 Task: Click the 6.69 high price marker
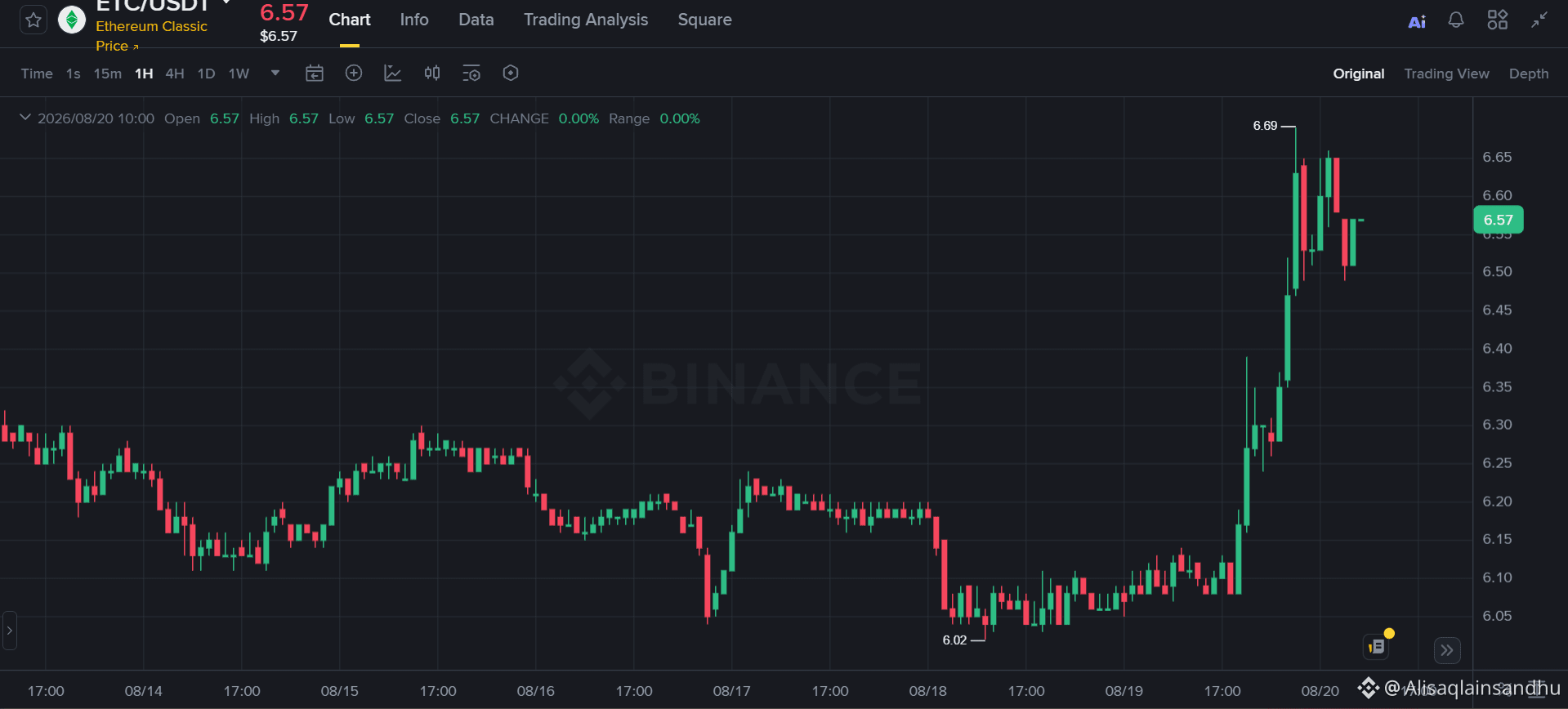tap(1265, 126)
